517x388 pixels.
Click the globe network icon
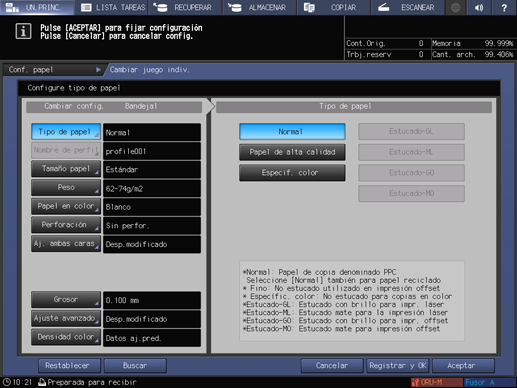(x=455, y=7)
